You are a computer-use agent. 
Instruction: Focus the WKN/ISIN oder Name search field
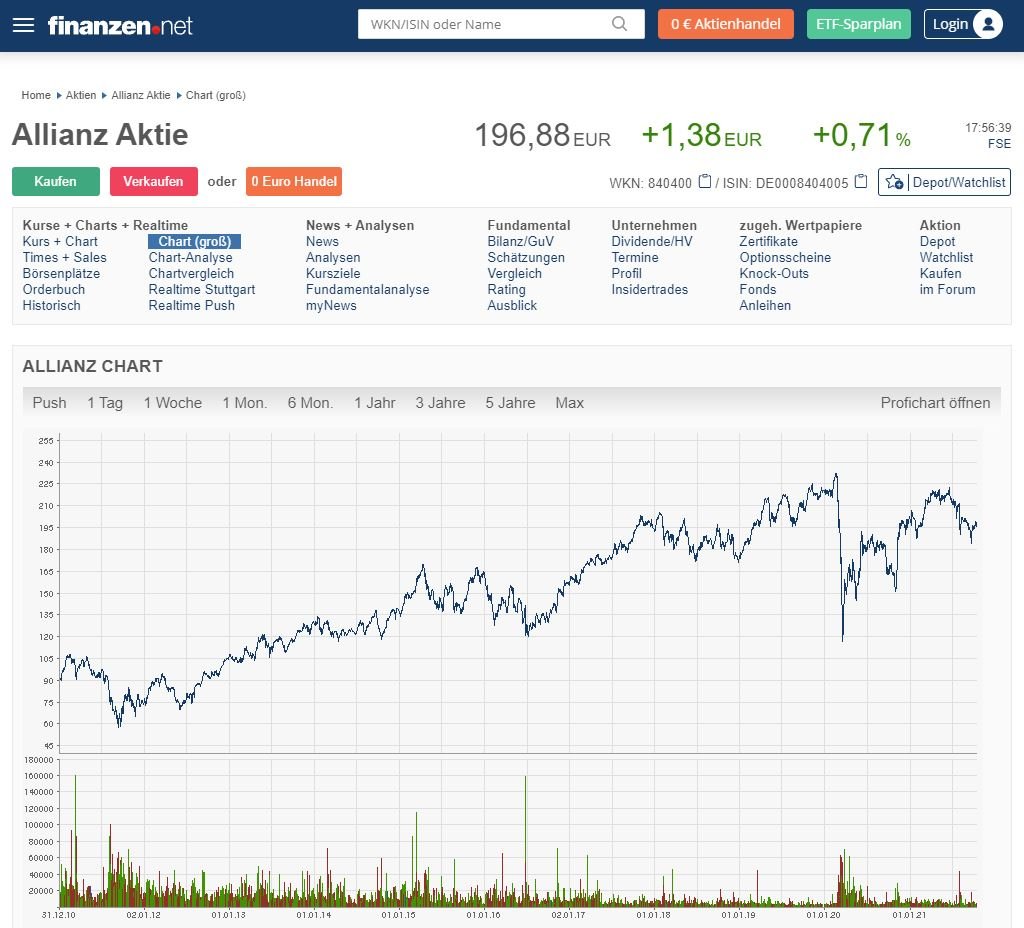(x=501, y=24)
